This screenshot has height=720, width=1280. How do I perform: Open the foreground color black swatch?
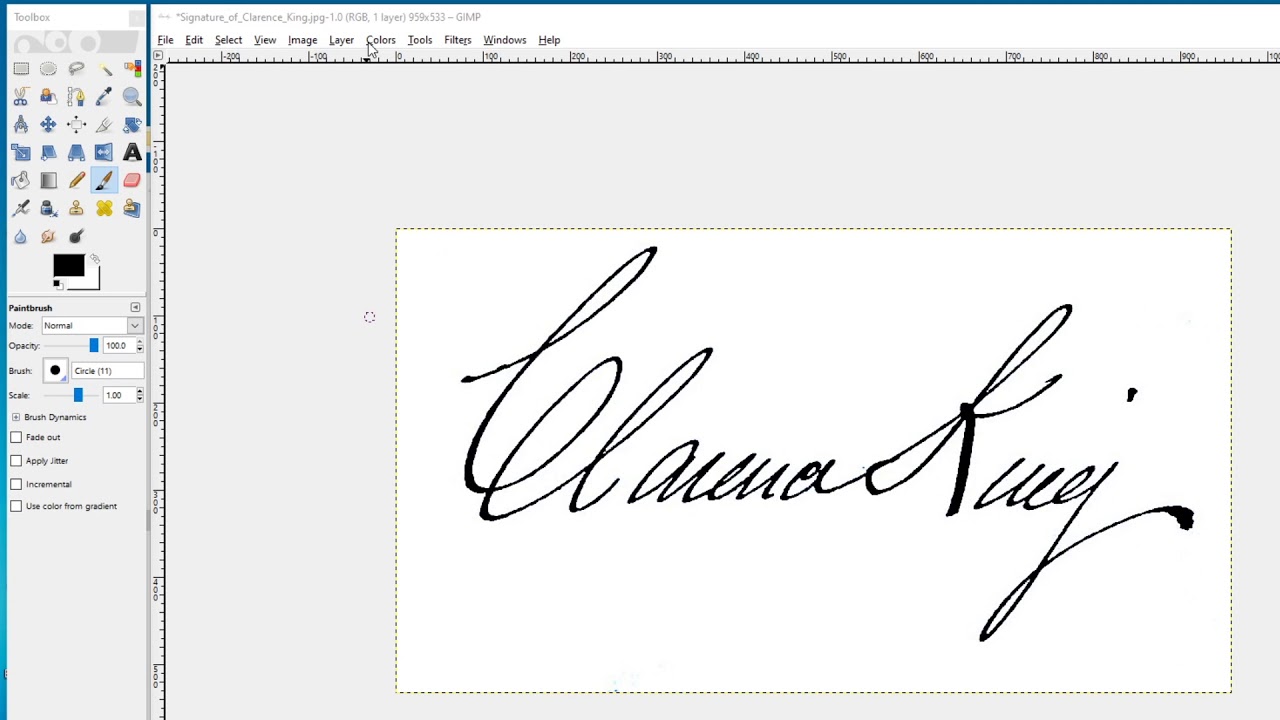pos(67,265)
